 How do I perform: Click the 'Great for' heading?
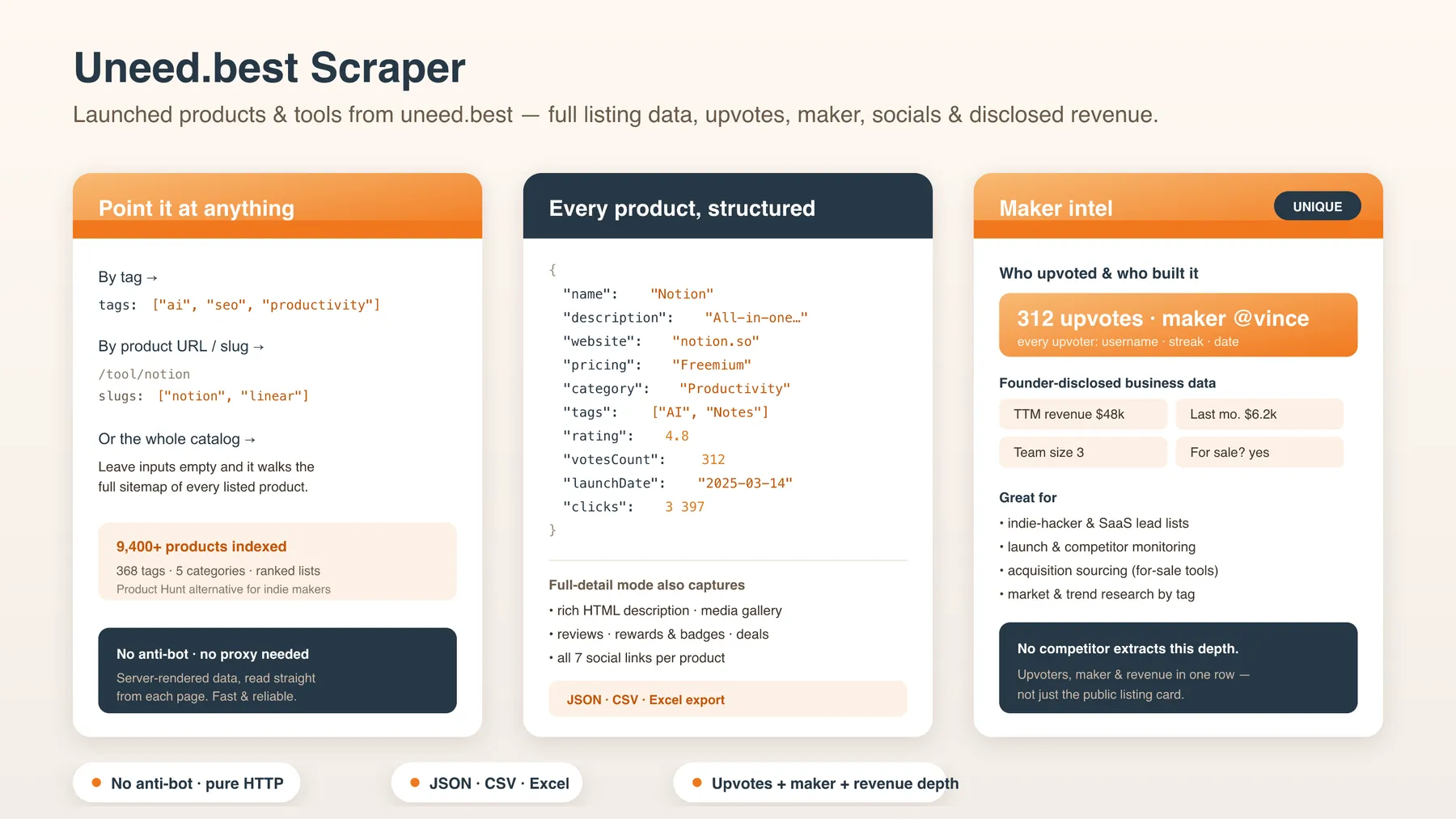1028,497
